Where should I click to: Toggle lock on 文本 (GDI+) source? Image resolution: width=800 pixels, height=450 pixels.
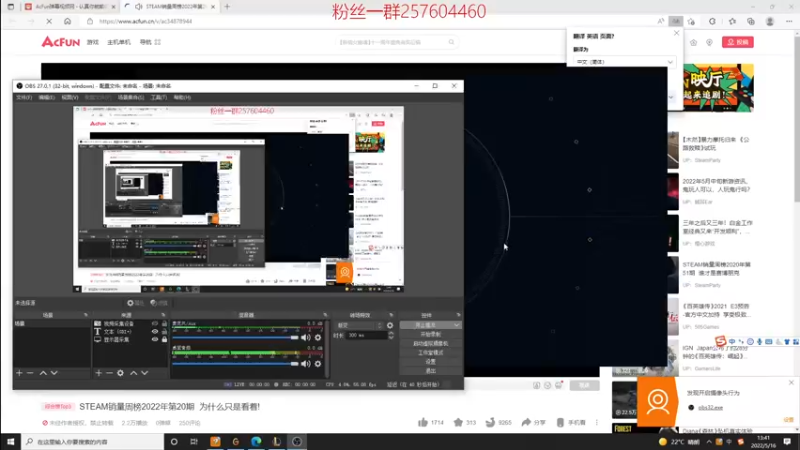(164, 332)
